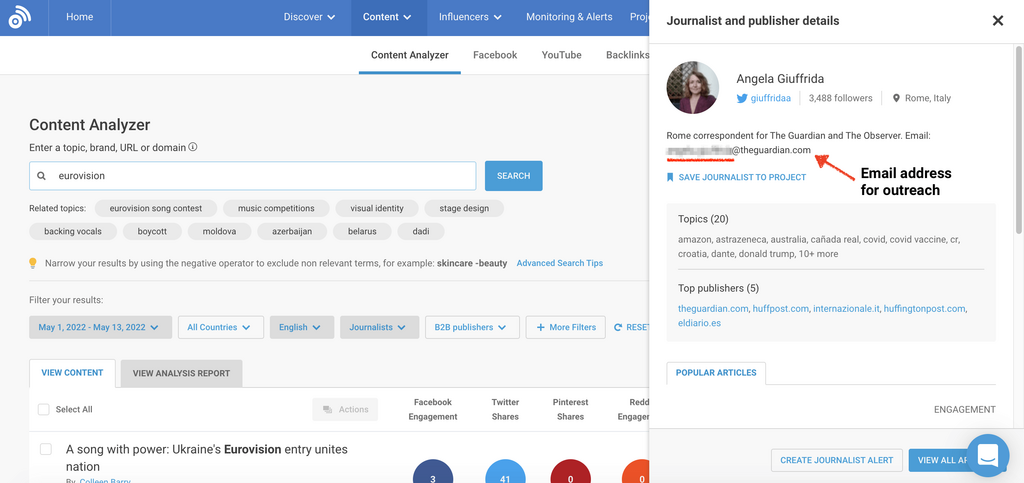Expand the All Countries dropdown
Viewport: 1024px width, 483px height.
(220, 327)
